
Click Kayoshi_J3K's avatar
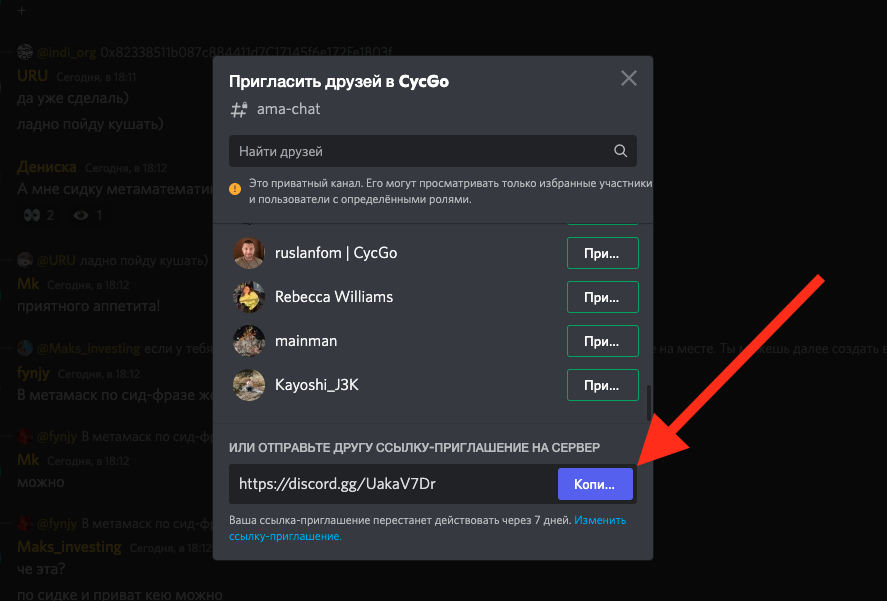pos(249,385)
